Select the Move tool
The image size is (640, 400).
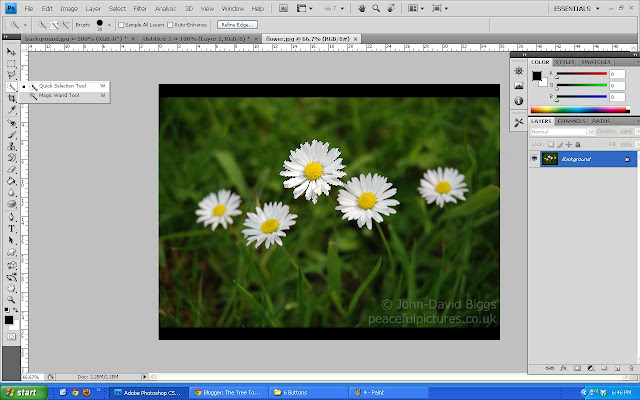point(11,50)
